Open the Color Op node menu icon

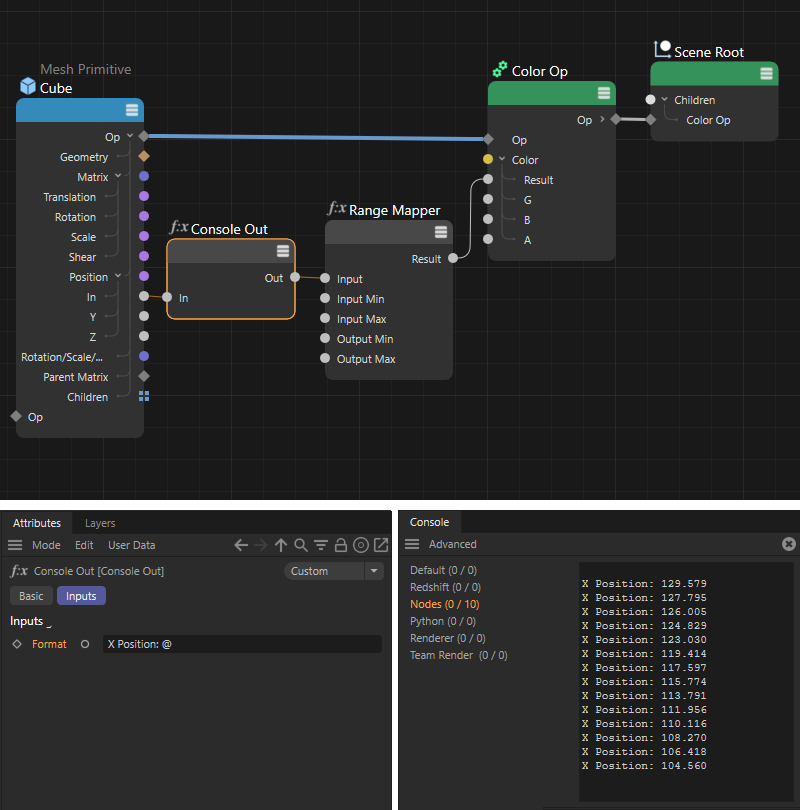tap(604, 93)
